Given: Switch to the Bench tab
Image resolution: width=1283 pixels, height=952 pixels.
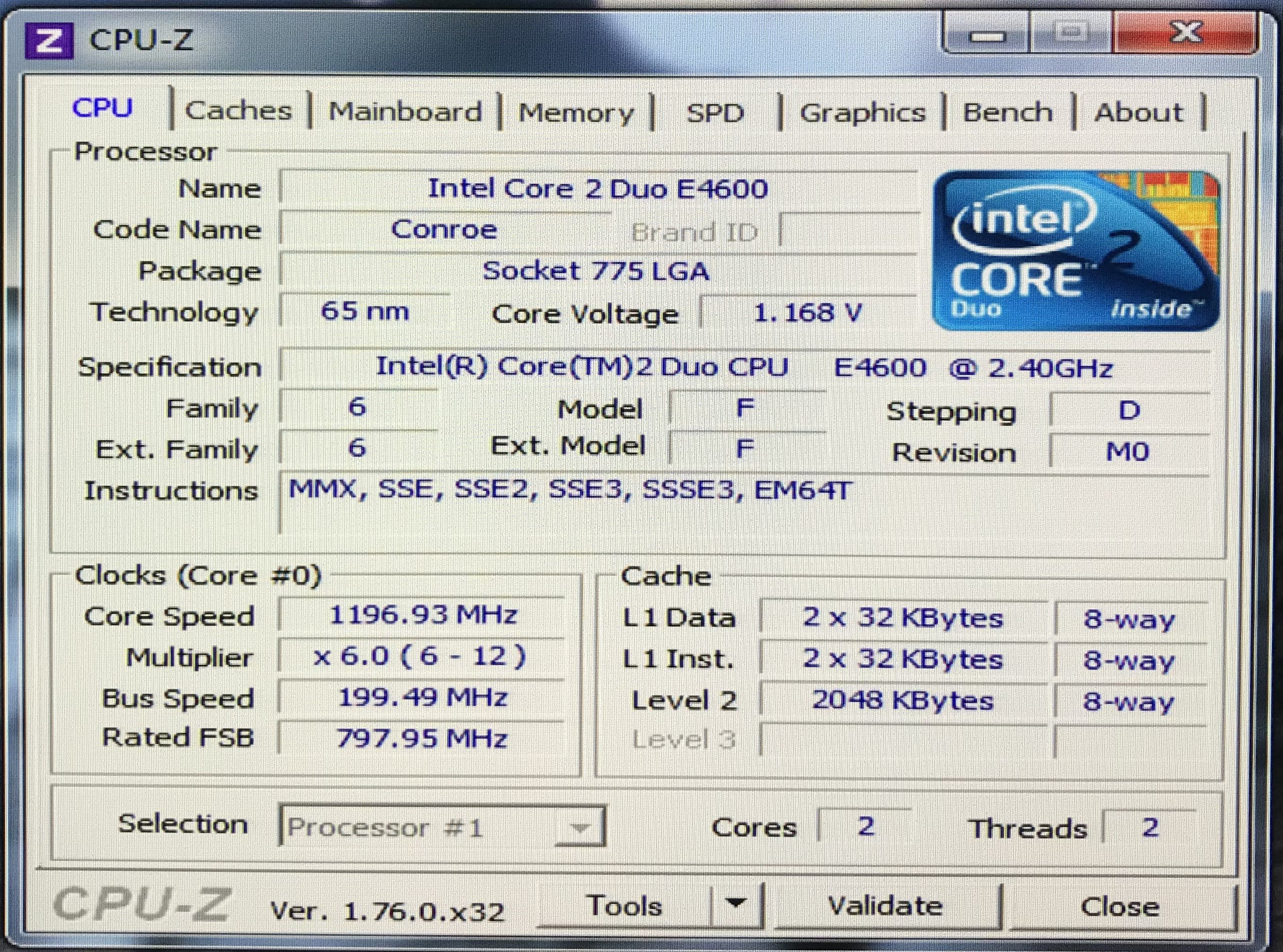Looking at the screenshot, I should (x=1008, y=112).
